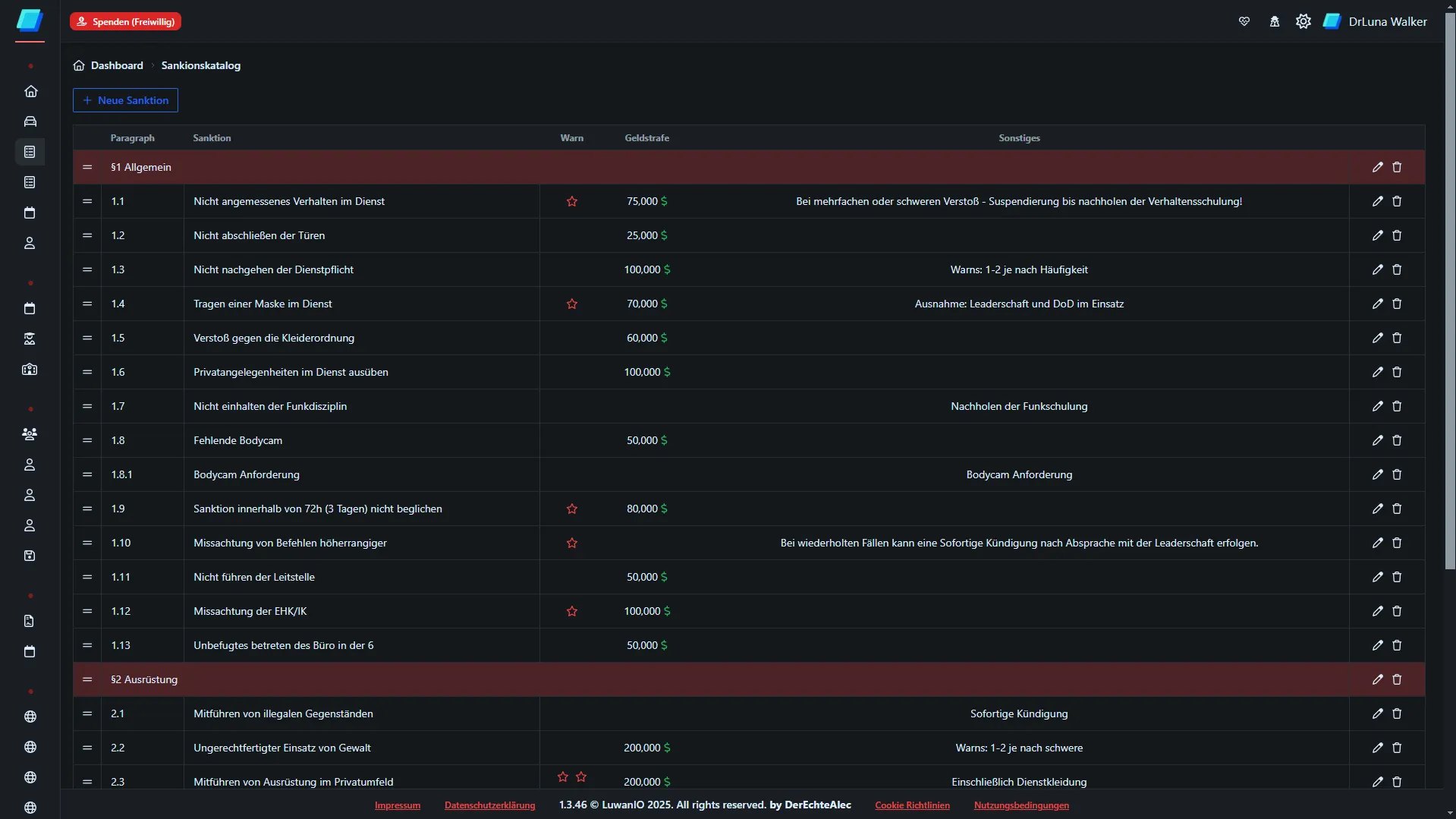The image size is (1456, 819).
Task: Click the trash icon for §1 Allgemein
Action: tap(1397, 167)
